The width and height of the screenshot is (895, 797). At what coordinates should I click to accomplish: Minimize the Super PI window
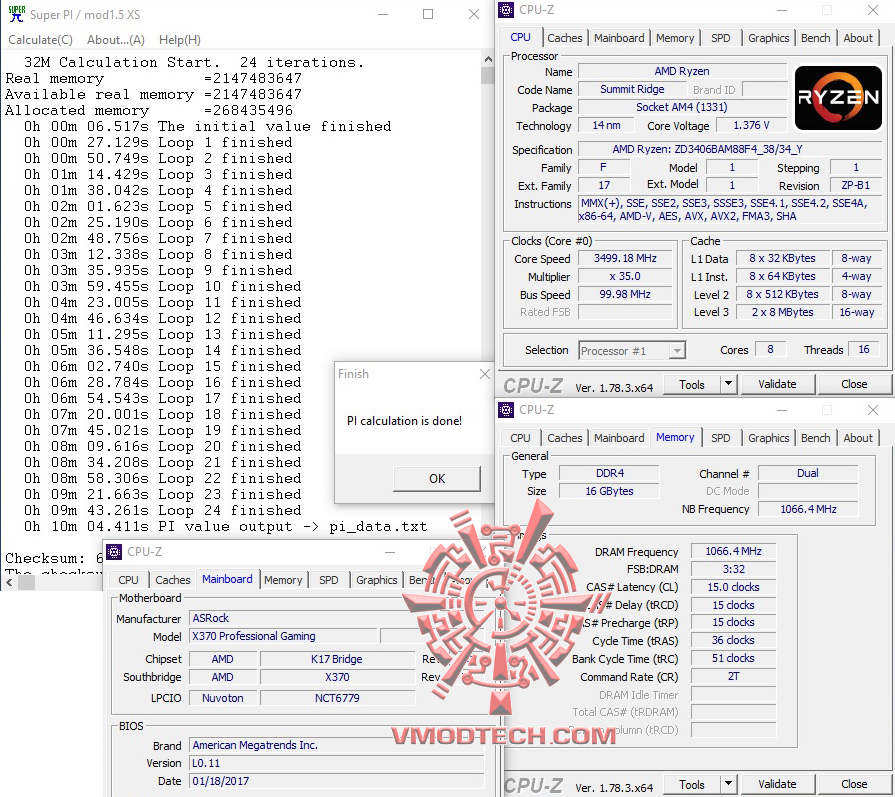pos(383,14)
